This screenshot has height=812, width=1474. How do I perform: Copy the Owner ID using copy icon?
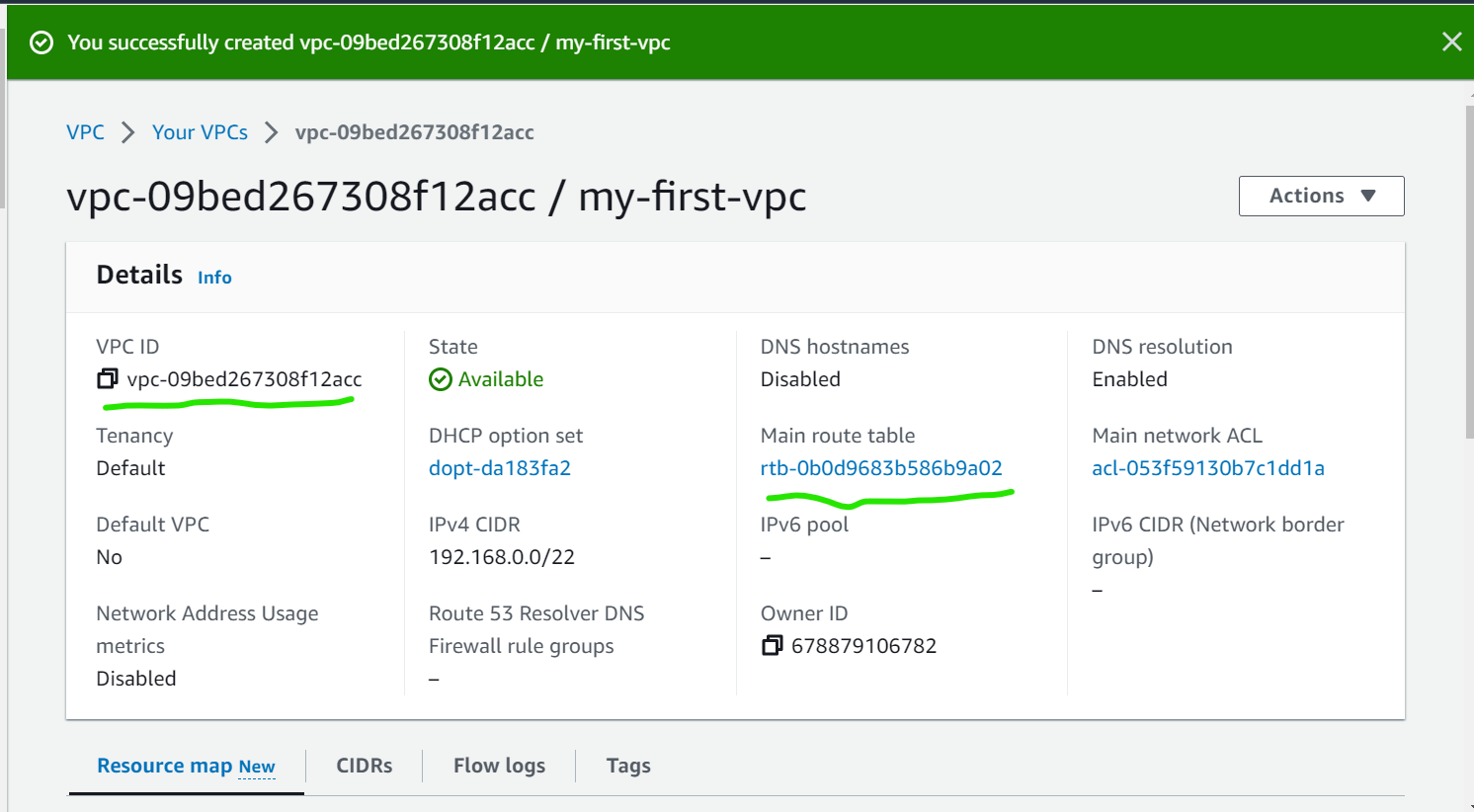tap(772, 646)
